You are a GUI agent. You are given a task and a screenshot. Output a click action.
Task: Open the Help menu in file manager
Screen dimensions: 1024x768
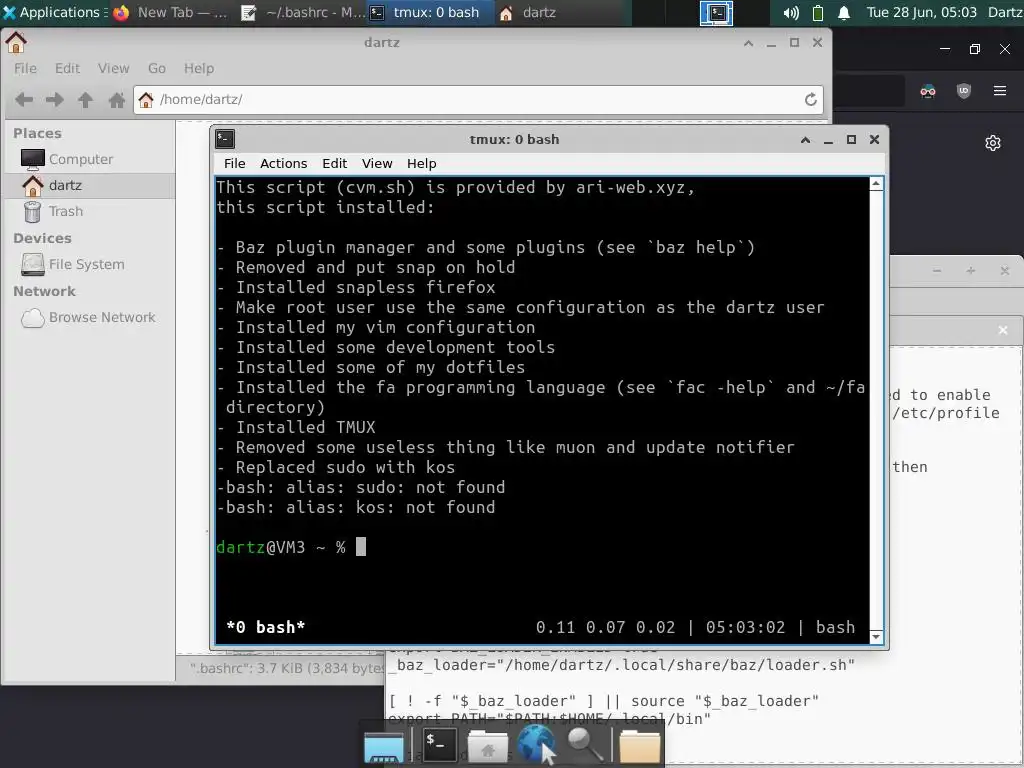tap(199, 68)
